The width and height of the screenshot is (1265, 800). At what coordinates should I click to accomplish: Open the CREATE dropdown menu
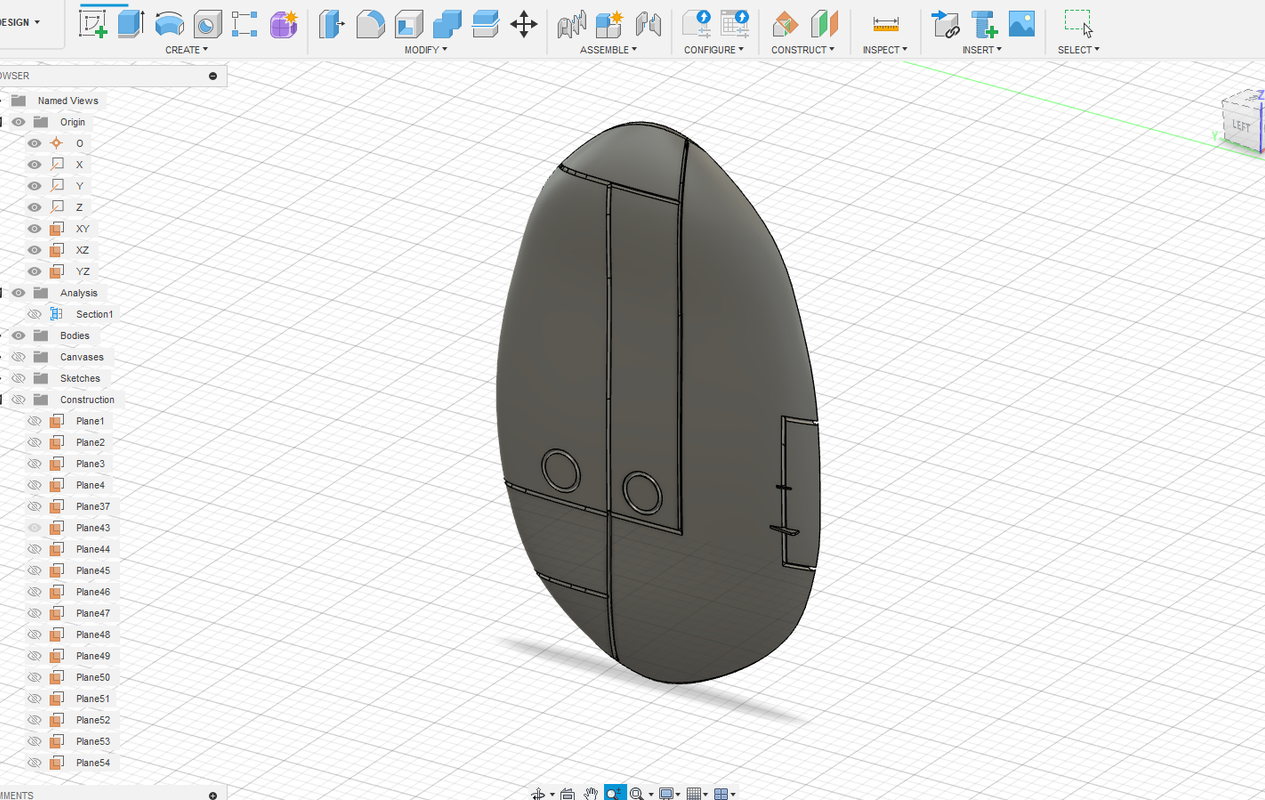(187, 49)
